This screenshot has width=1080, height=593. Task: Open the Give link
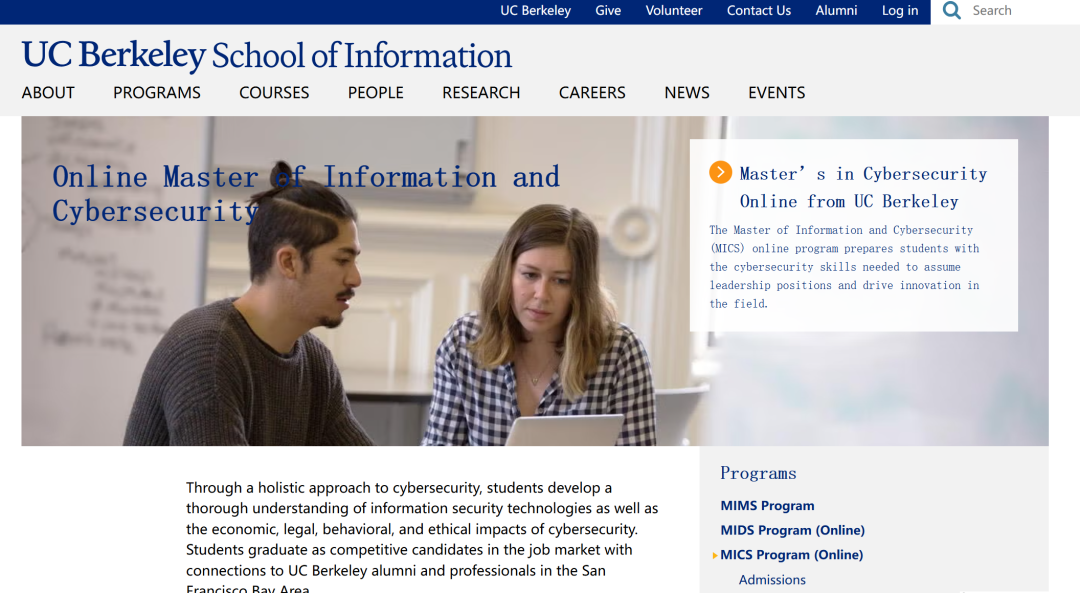point(608,10)
